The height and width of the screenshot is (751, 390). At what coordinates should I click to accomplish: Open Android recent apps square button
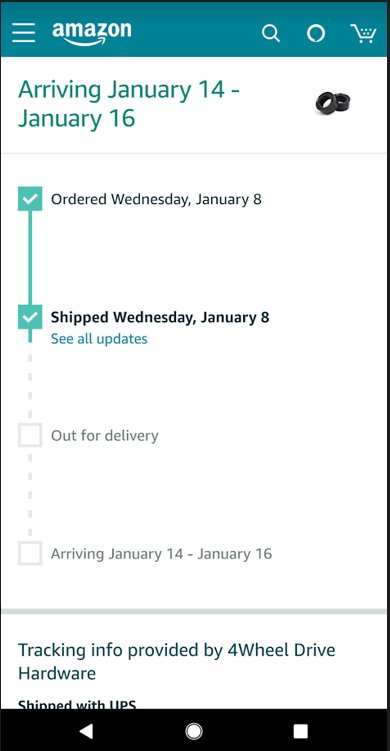(300, 731)
